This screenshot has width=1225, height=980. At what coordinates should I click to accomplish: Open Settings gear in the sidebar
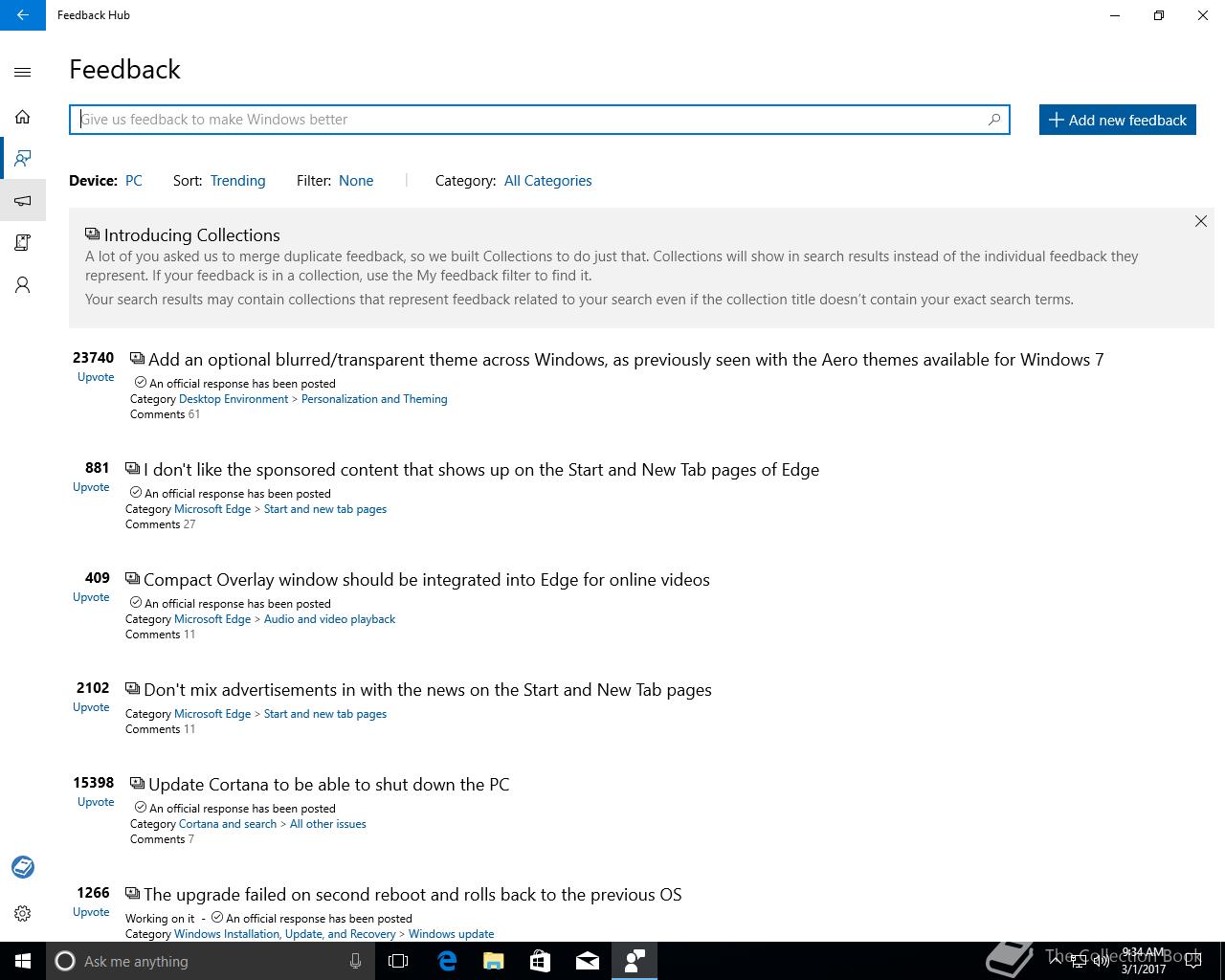(x=23, y=913)
